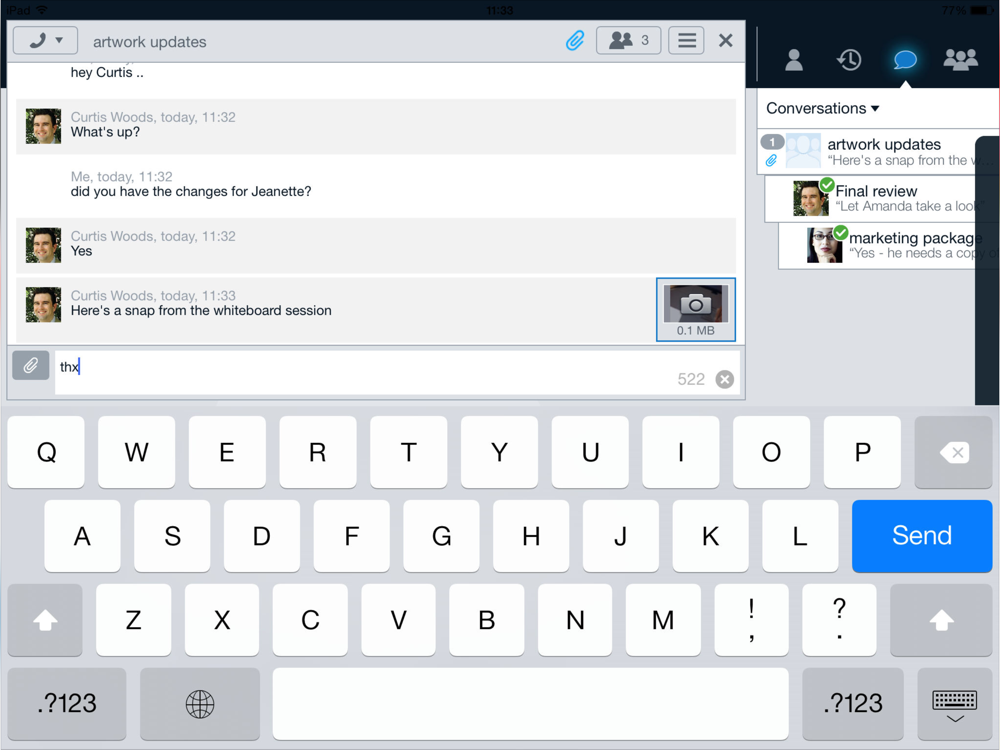Image resolution: width=1000 pixels, height=750 pixels.
Task: Tap the Send key
Action: (x=922, y=536)
